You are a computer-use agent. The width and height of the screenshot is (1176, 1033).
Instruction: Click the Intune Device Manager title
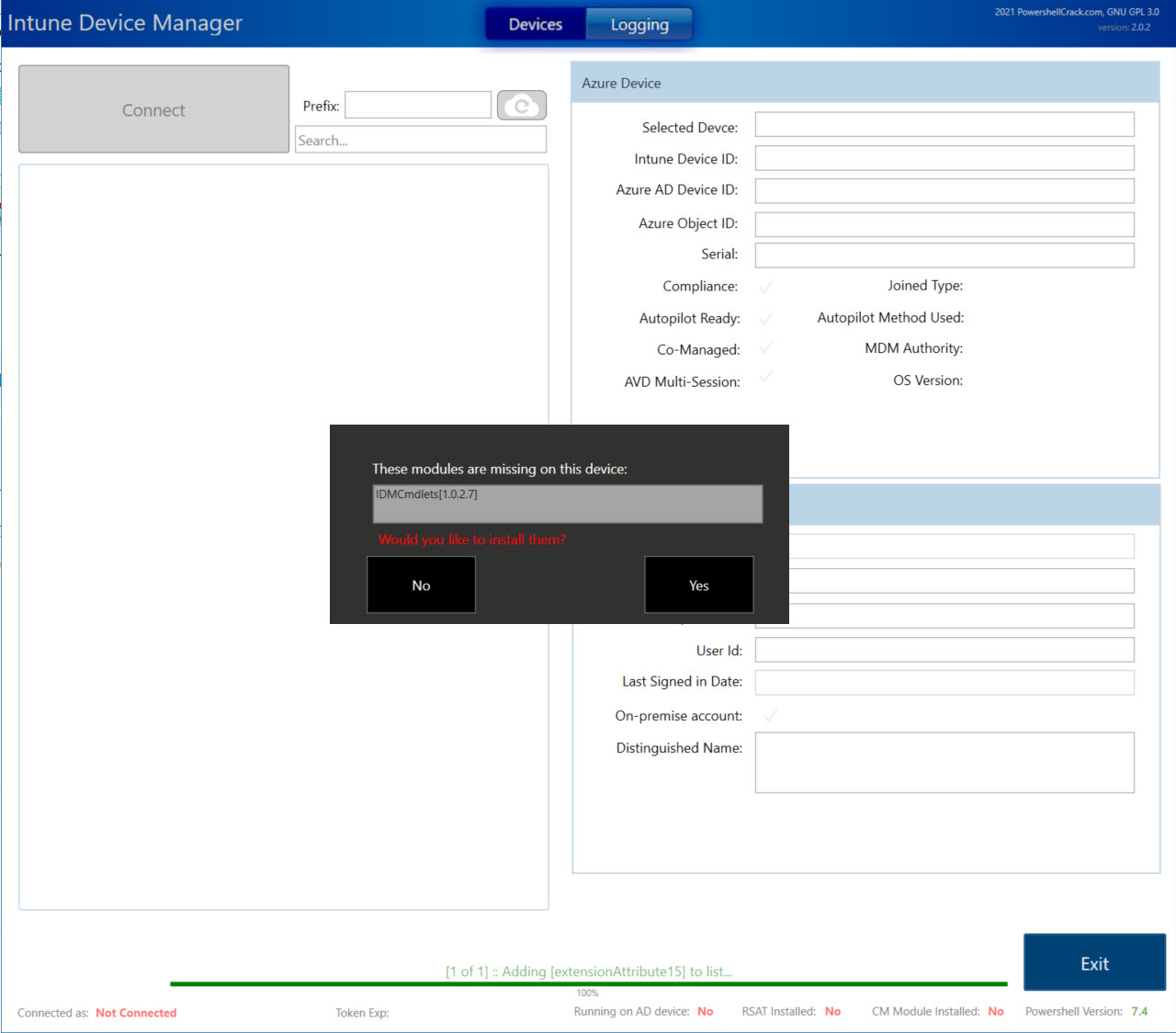(125, 23)
